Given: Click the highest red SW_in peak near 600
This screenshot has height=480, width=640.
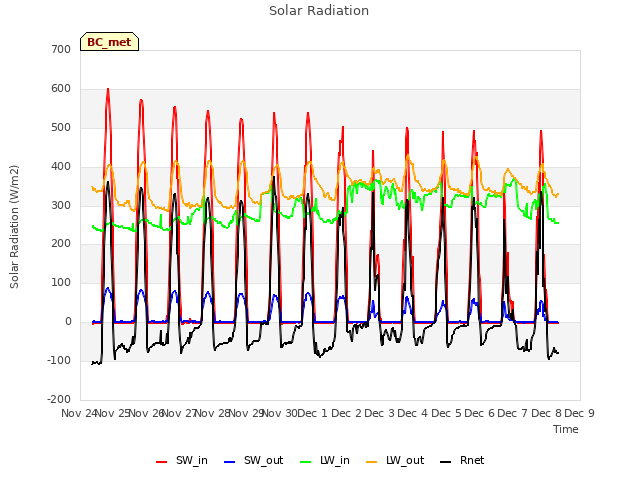Looking at the screenshot, I should (108, 89).
